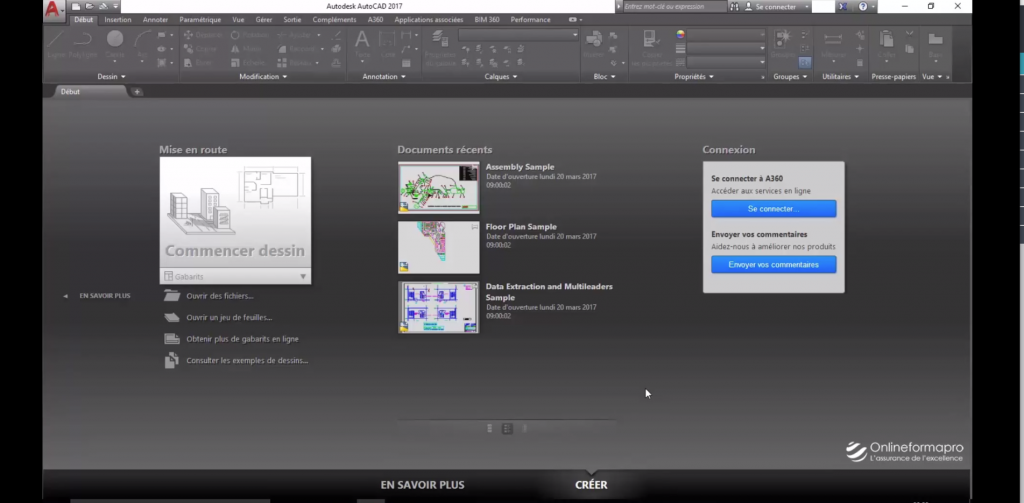Open the AutoCAD application menu (red A)
The width and height of the screenshot is (1024, 503).
tap(54, 9)
